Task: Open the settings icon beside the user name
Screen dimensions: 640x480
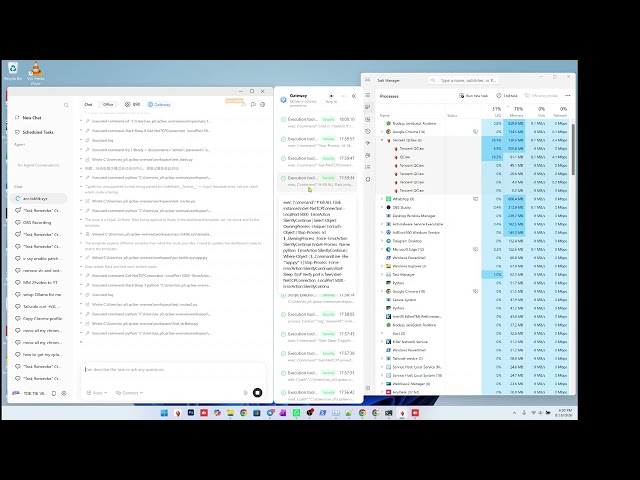Action: coord(64,393)
